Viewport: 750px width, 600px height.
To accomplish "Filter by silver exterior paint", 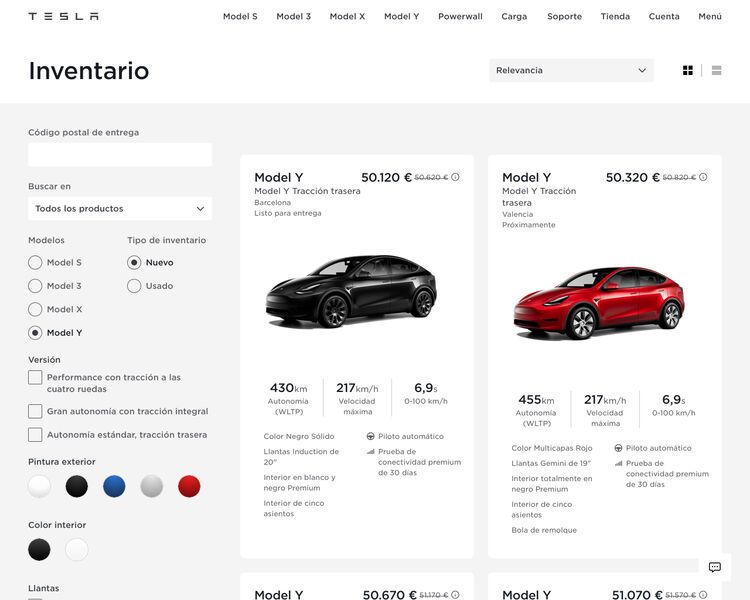I will point(152,486).
